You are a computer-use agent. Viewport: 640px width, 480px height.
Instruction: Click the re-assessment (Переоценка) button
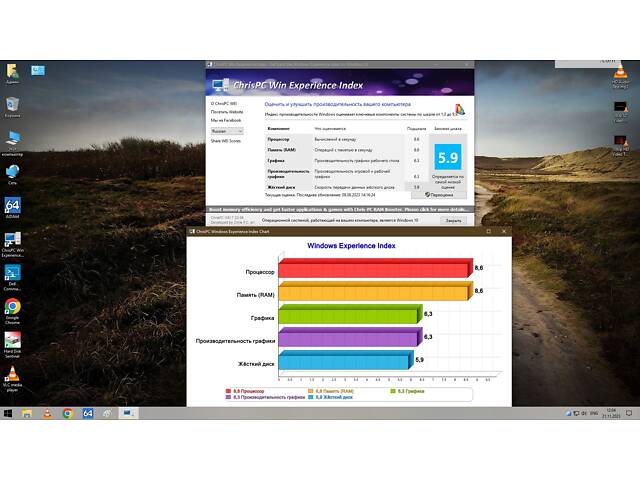point(439,195)
